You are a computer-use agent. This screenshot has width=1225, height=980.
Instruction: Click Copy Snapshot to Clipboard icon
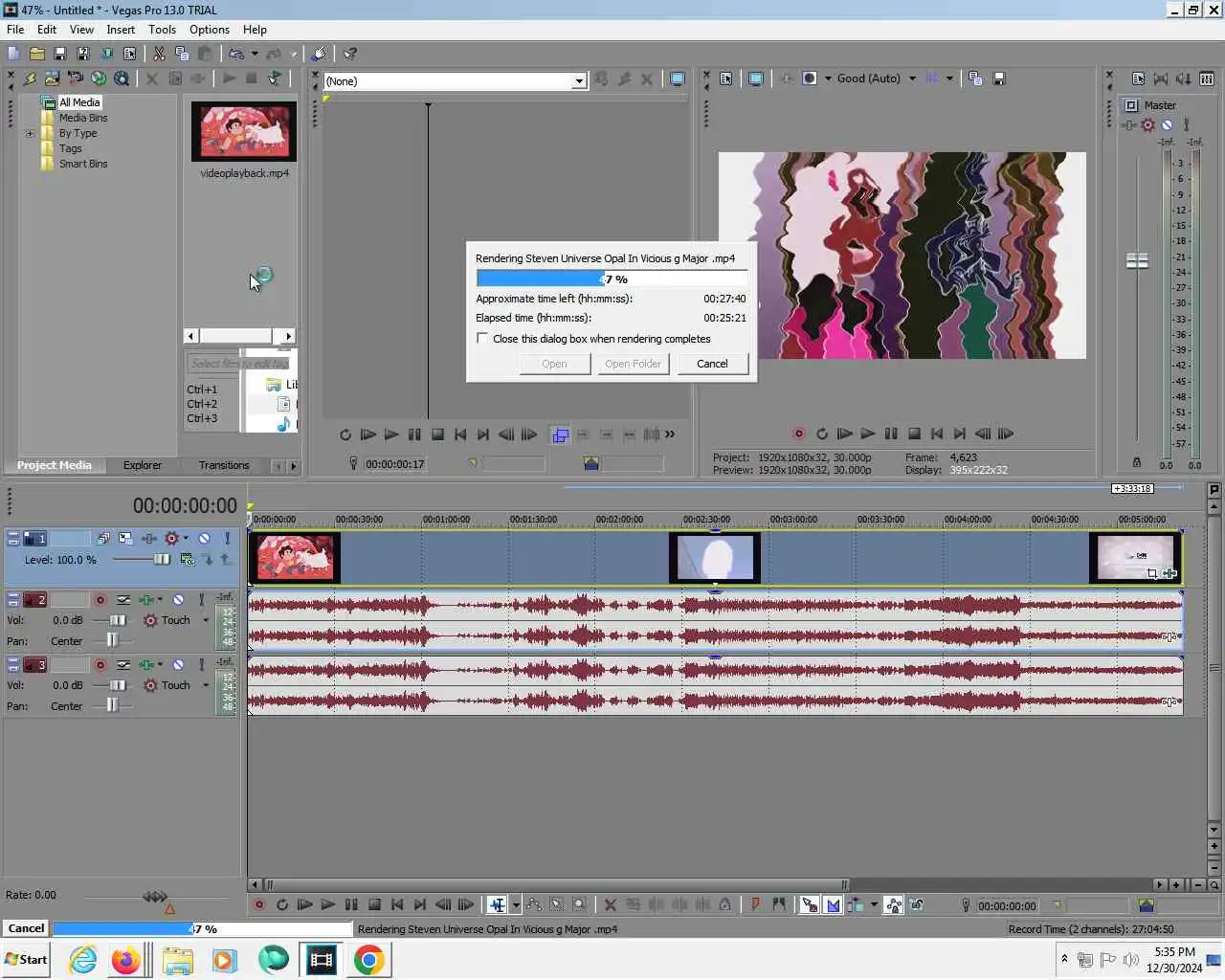pyautogui.click(x=975, y=78)
